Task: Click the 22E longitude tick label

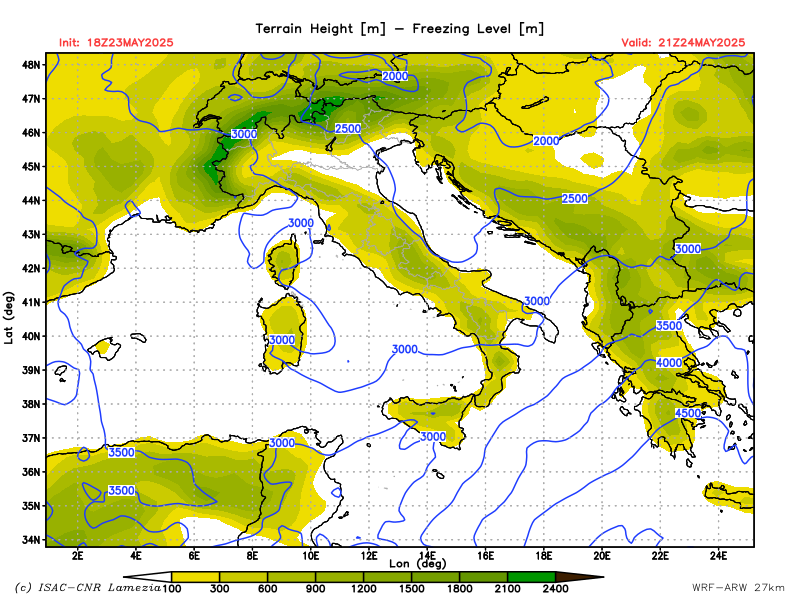Action: point(660,556)
